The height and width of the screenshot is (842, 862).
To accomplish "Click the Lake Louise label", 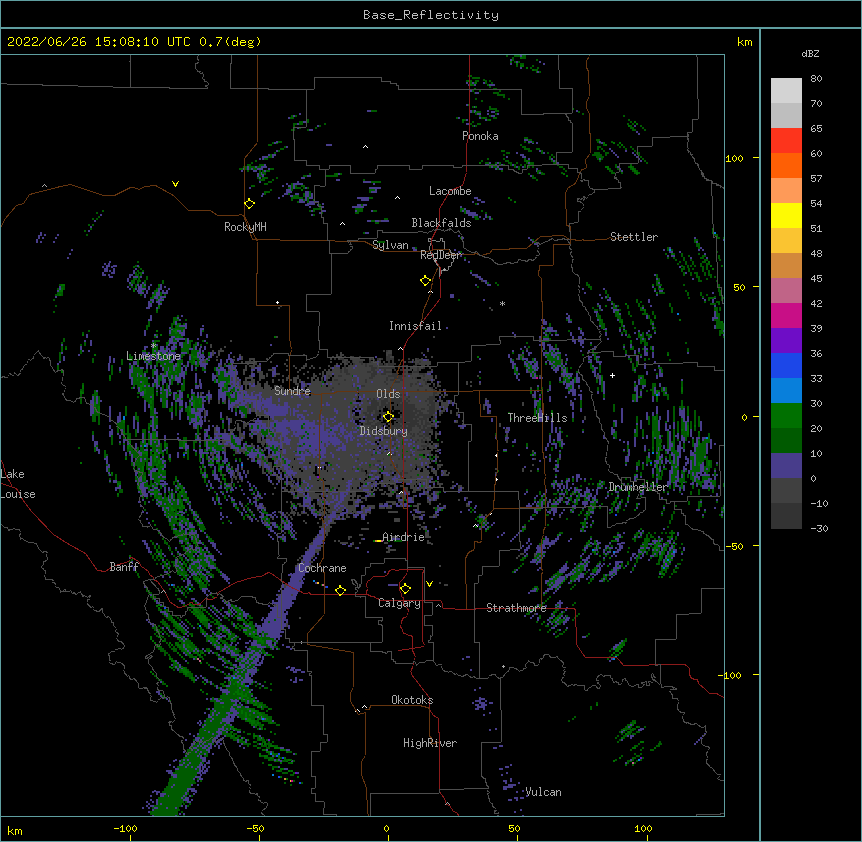I will [18, 484].
